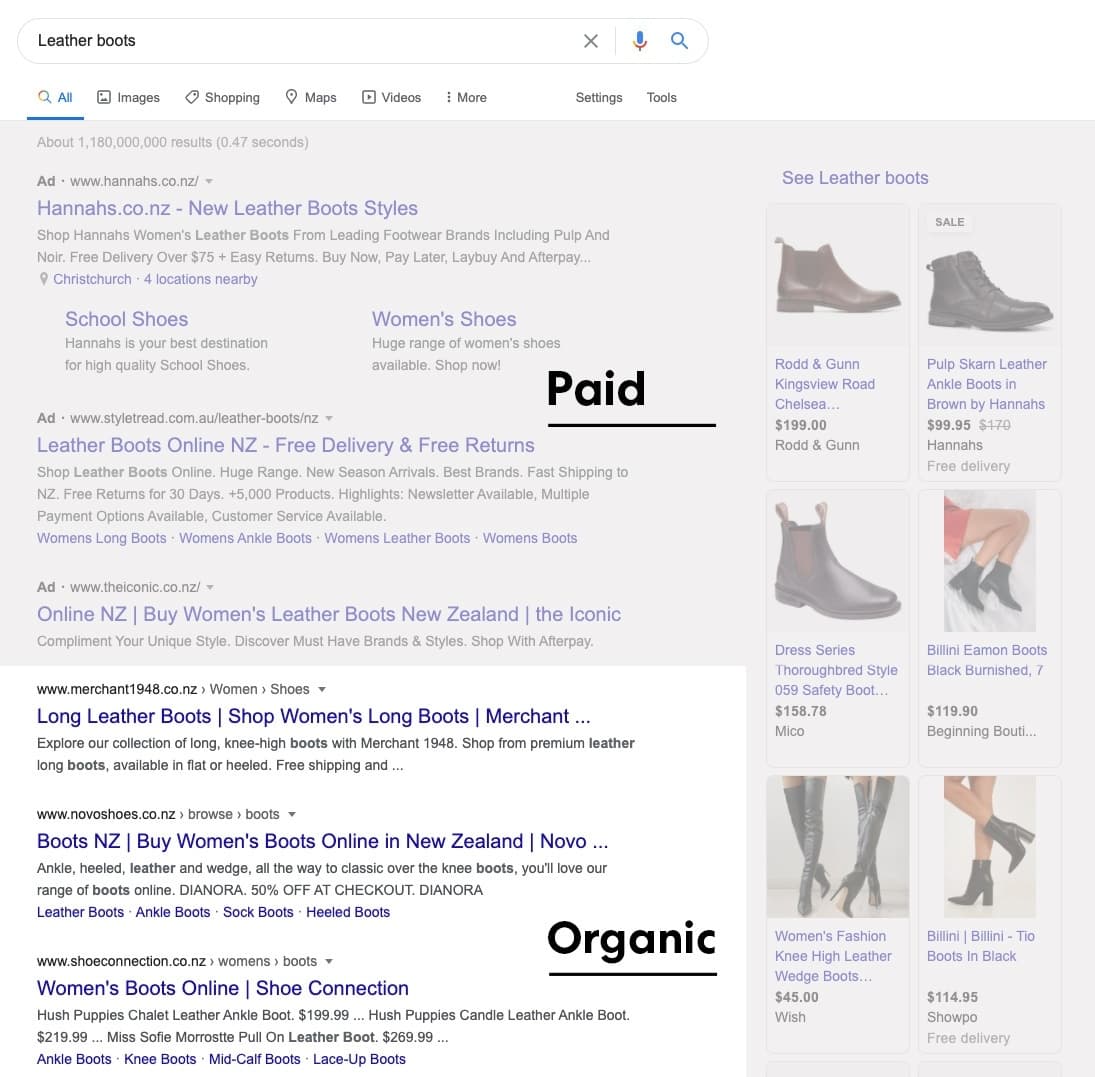1095x1077 pixels.
Task: Start voice search with the microphone icon
Action: pyautogui.click(x=640, y=41)
